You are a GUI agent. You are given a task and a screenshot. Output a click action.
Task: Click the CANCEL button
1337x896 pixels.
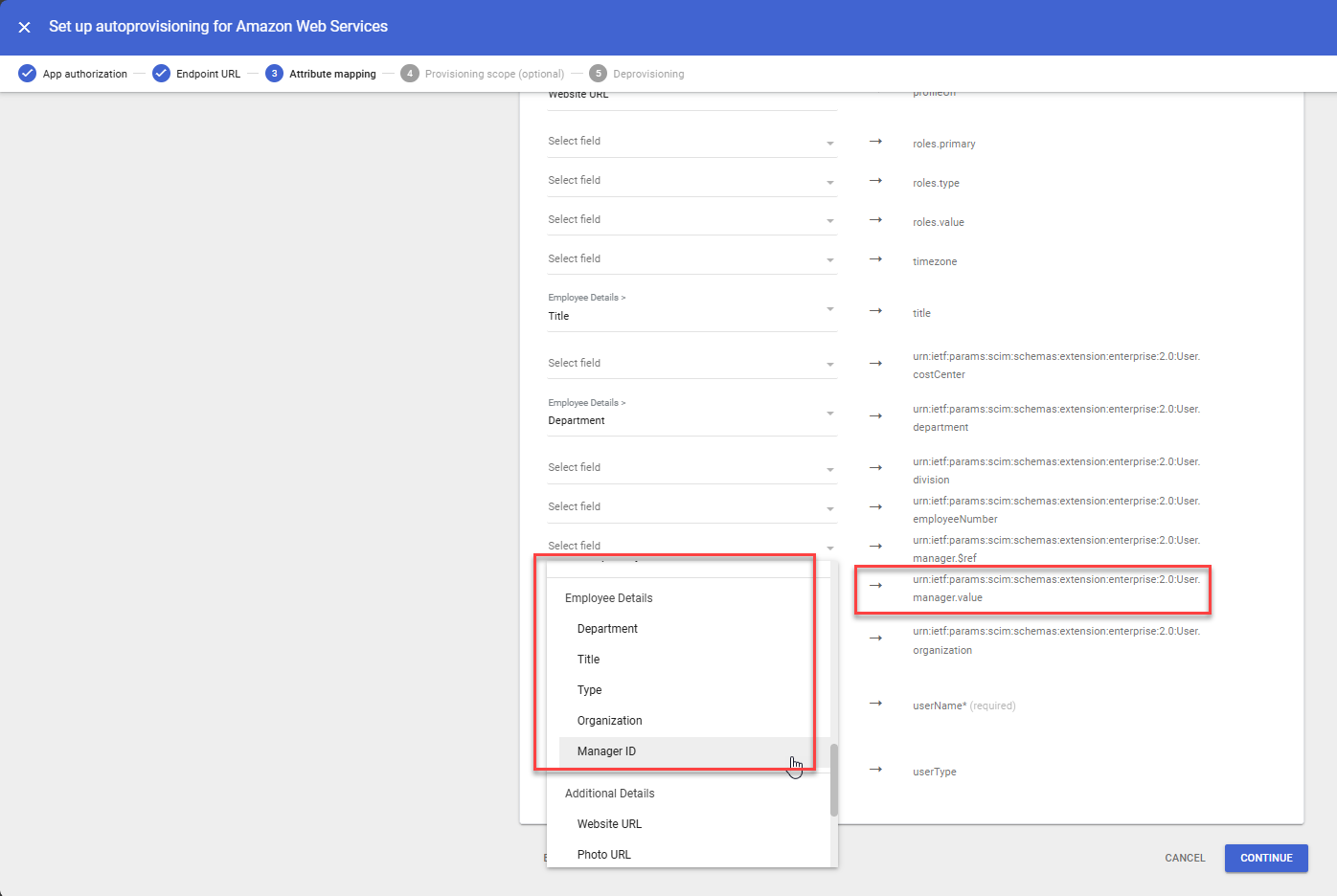pos(1185,858)
